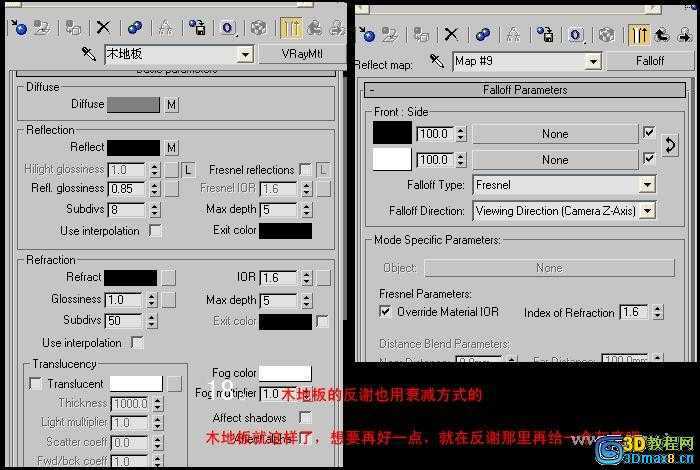This screenshot has height=470, width=700.
Task: Click None map slot for Front color
Action: [555, 134]
